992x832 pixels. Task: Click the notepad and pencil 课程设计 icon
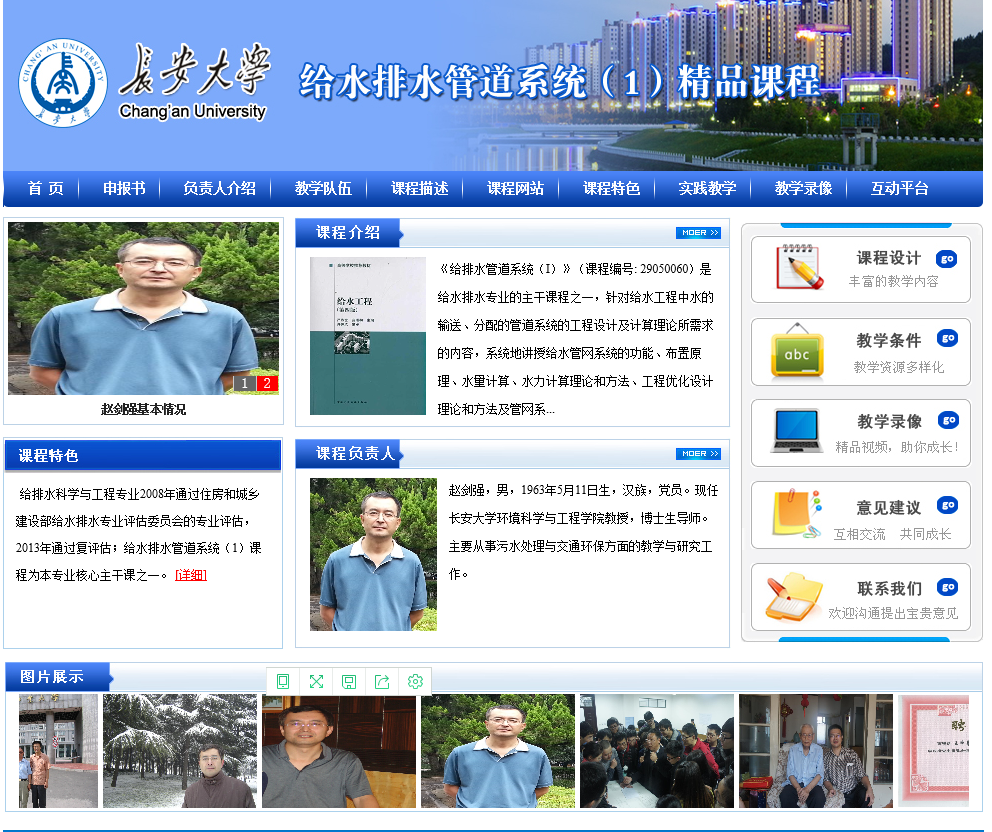point(798,268)
